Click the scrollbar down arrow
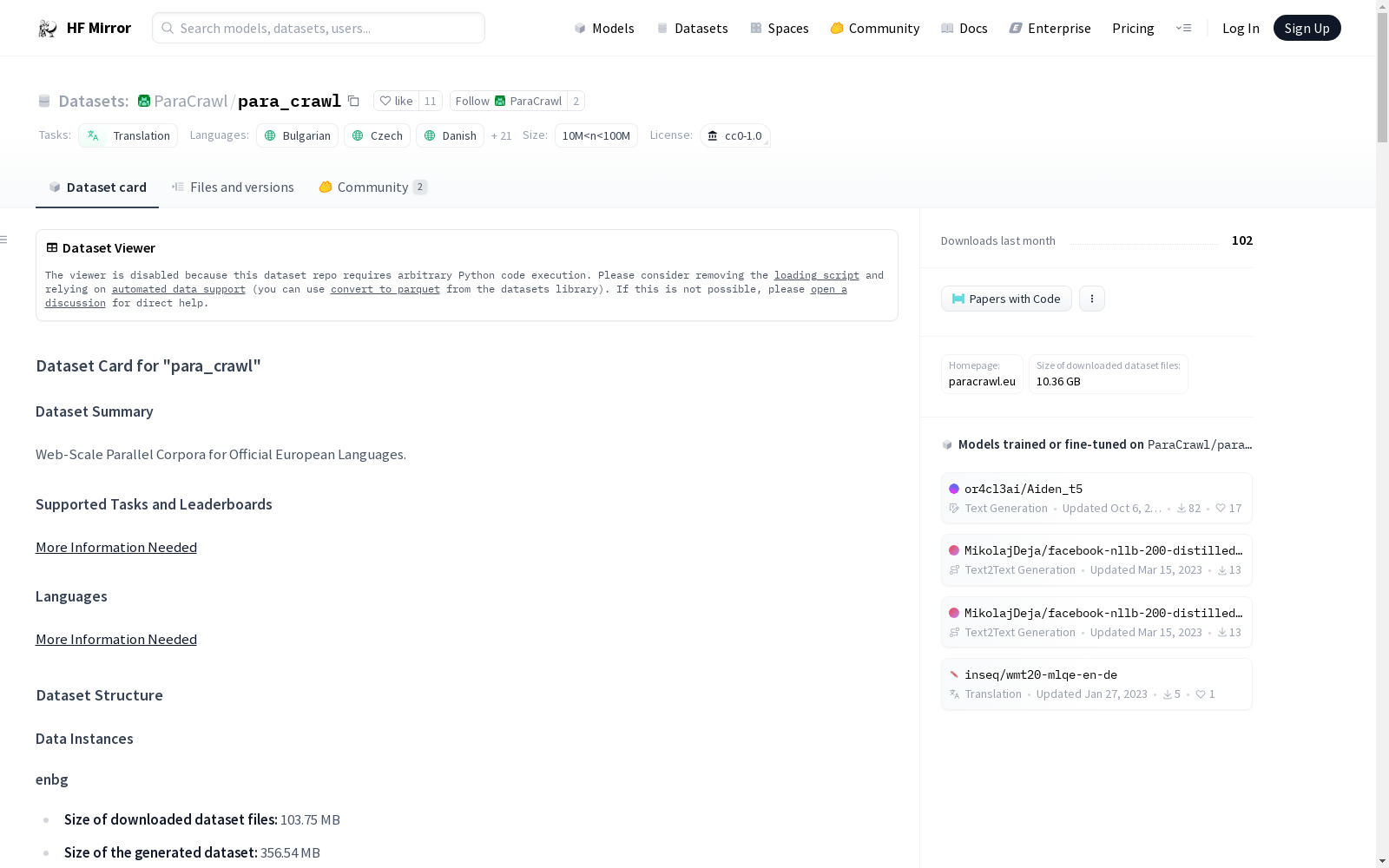Viewport: 1389px width, 868px height. coord(1382,861)
